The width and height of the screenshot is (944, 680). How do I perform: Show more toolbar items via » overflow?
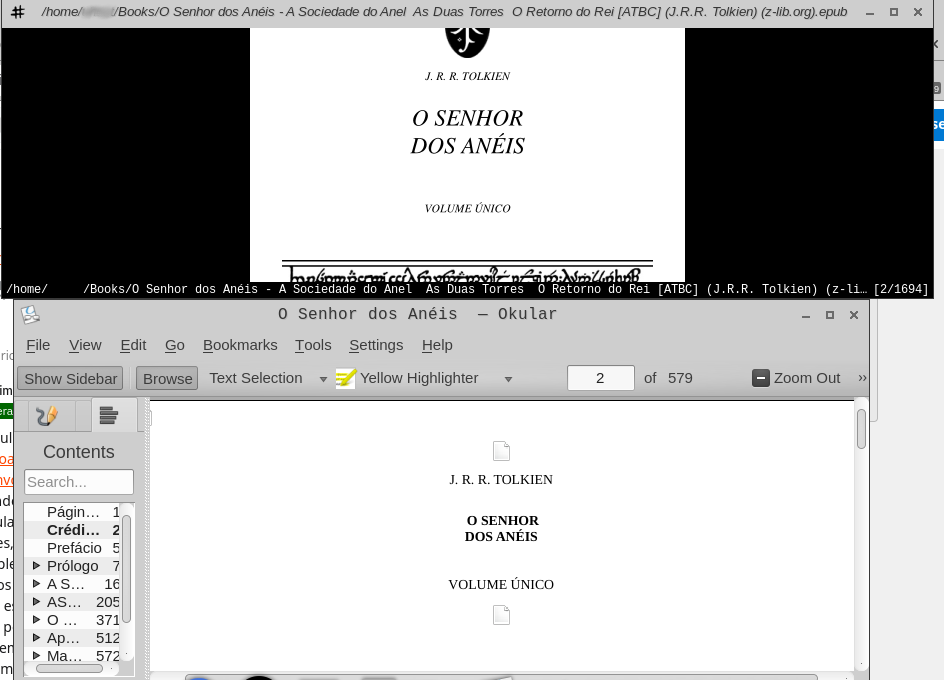tap(862, 378)
